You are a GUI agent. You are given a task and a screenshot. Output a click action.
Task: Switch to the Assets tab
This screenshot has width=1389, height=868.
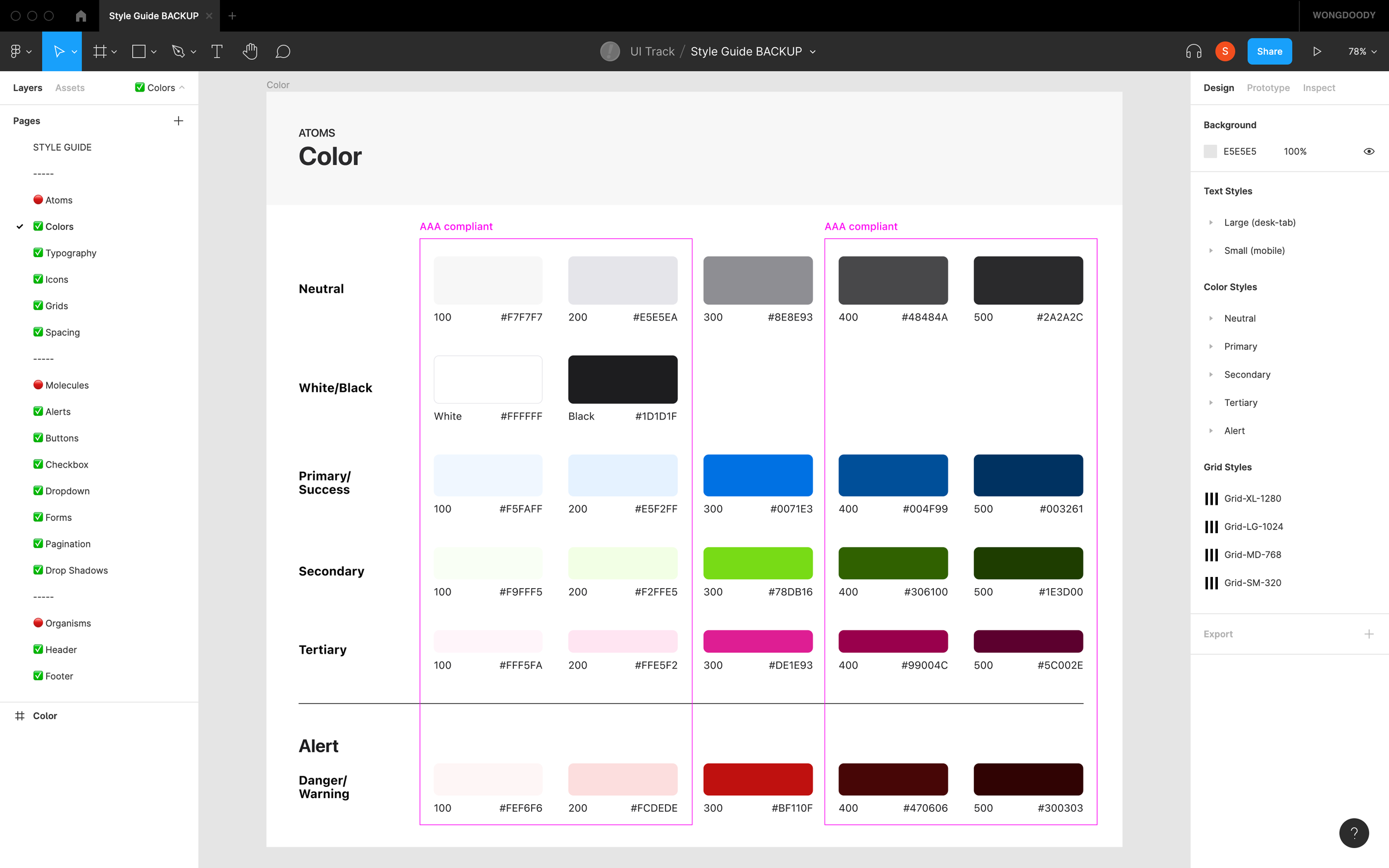tap(69, 87)
